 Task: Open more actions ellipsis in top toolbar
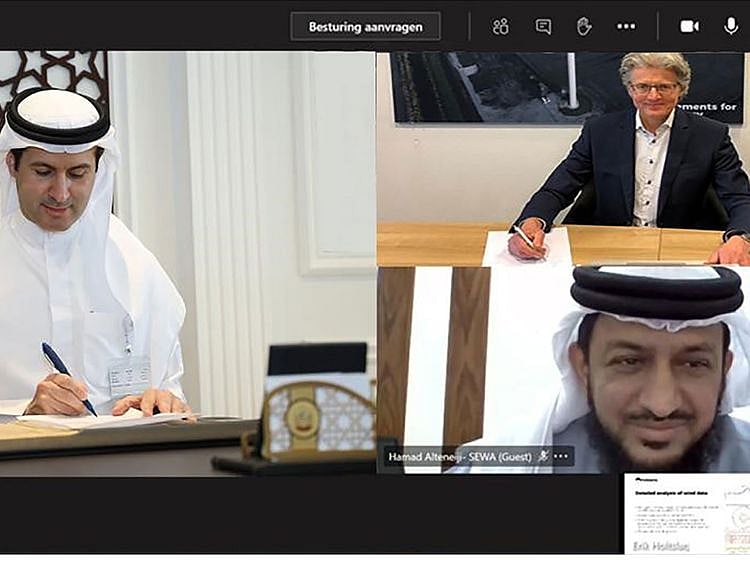[x=626, y=27]
